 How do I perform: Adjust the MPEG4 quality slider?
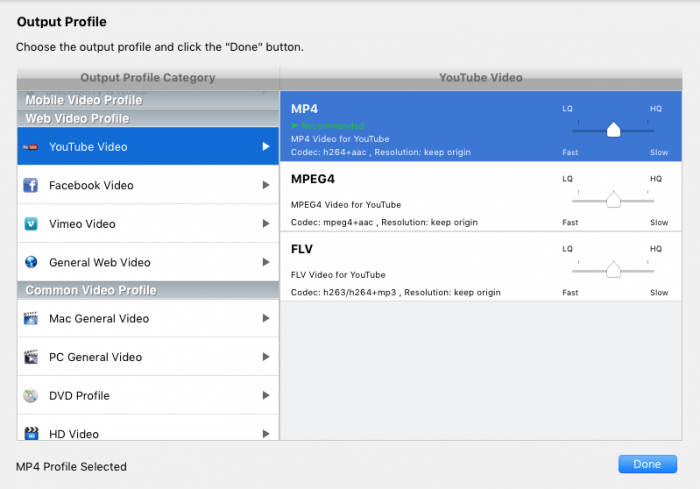point(613,200)
